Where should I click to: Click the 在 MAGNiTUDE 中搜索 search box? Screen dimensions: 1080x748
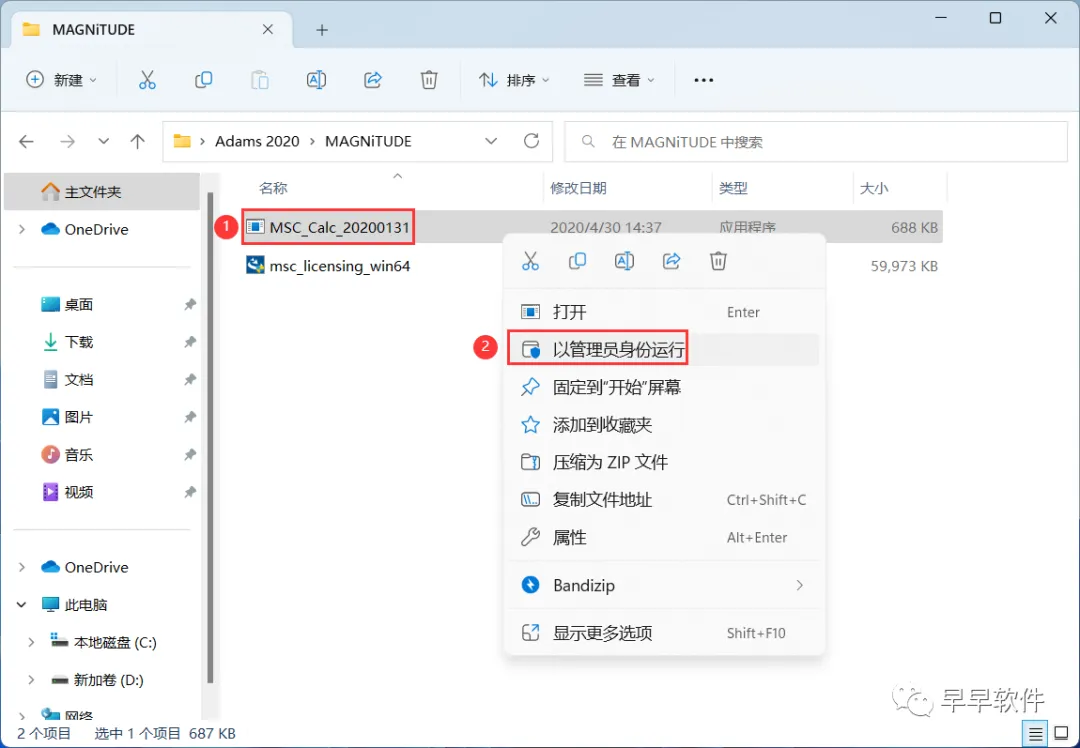pos(816,142)
